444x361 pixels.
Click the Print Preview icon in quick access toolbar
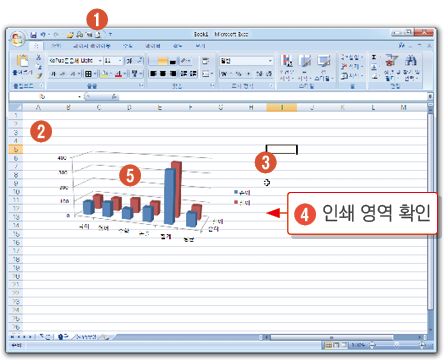click(x=98, y=34)
